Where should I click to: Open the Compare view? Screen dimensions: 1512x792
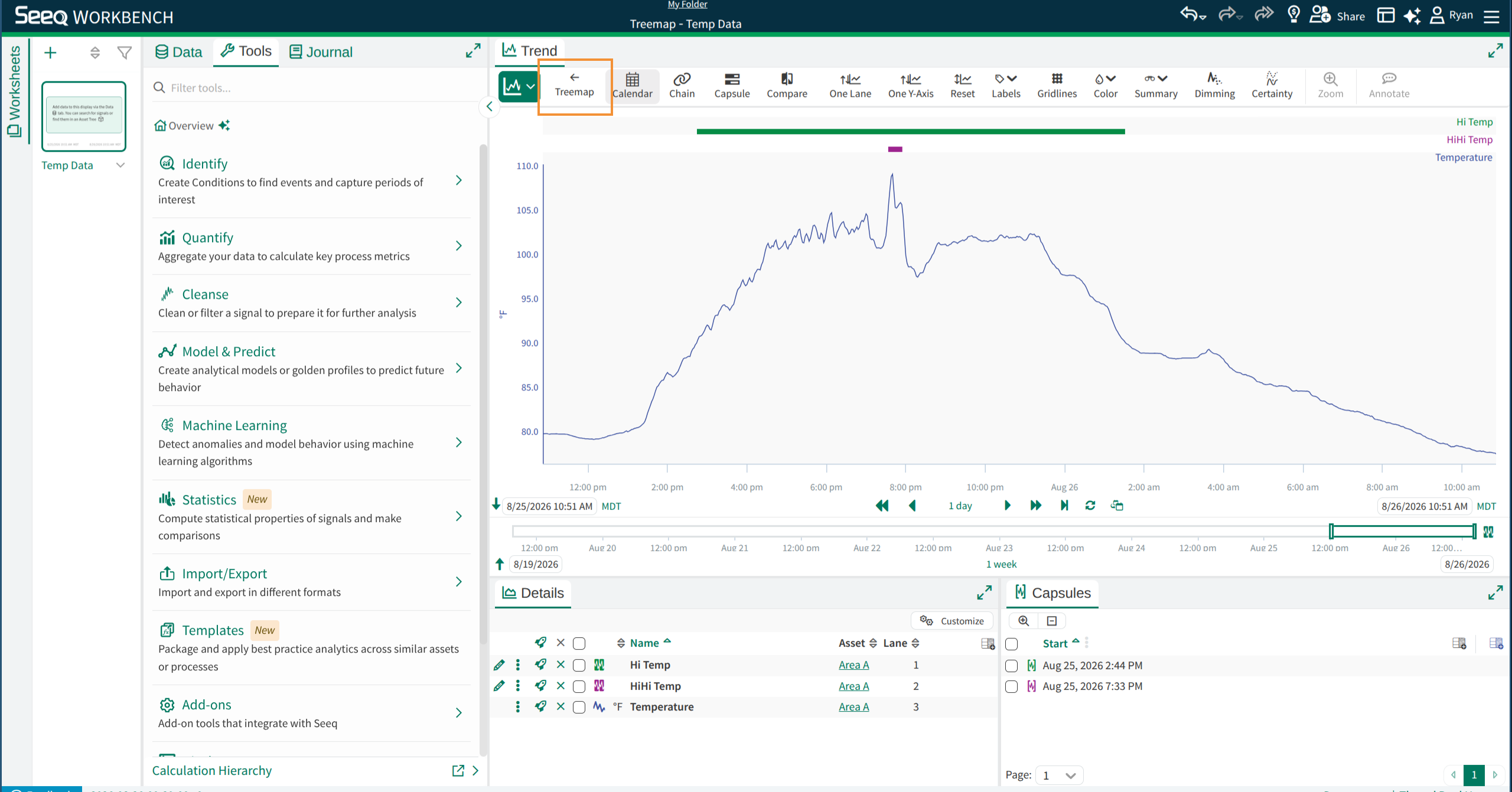coord(787,86)
